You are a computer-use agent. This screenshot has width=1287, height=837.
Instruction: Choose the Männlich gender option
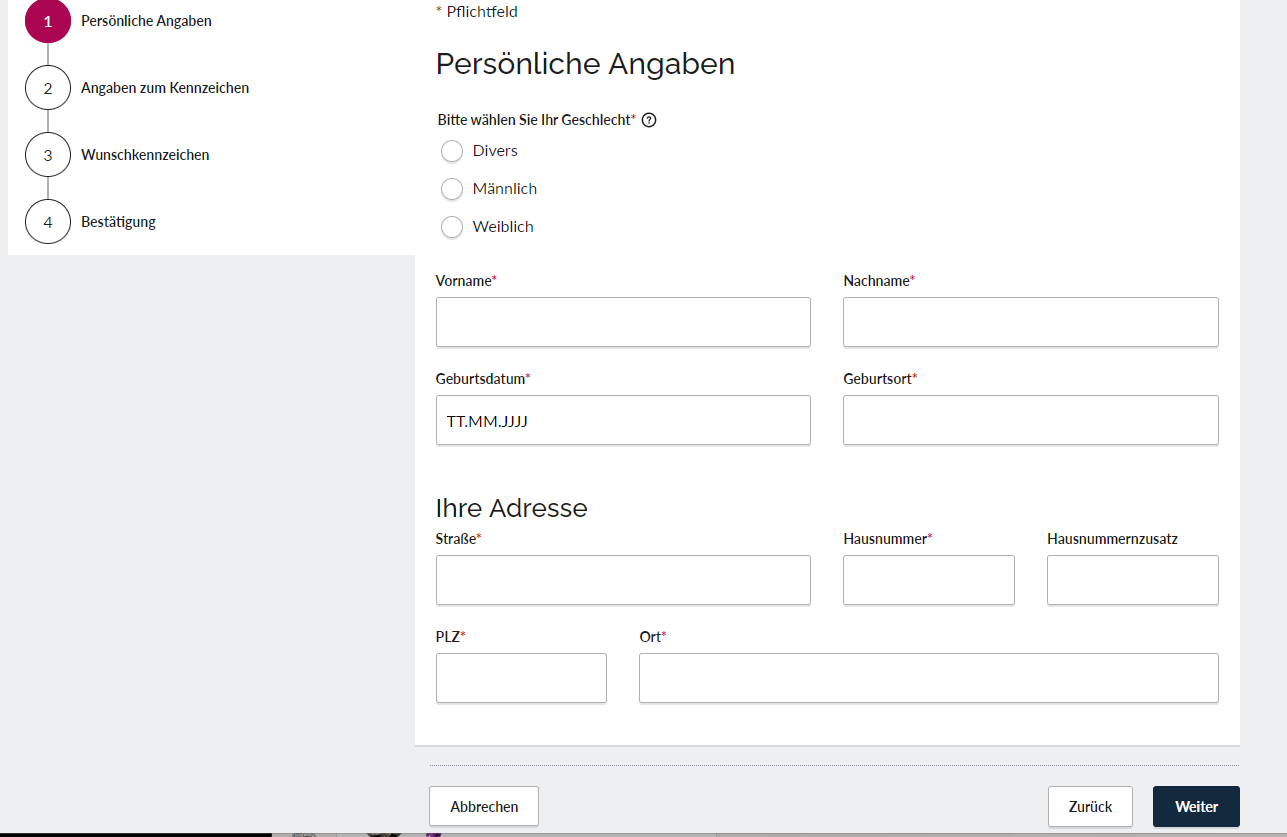click(452, 189)
